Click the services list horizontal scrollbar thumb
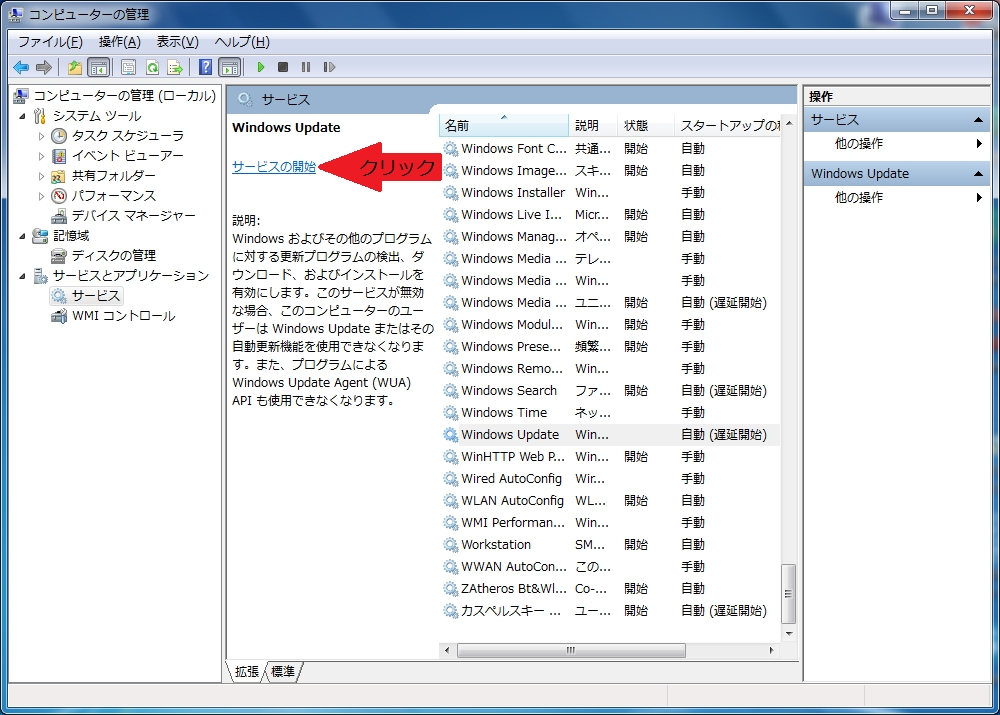This screenshot has width=1000, height=715. [571, 651]
